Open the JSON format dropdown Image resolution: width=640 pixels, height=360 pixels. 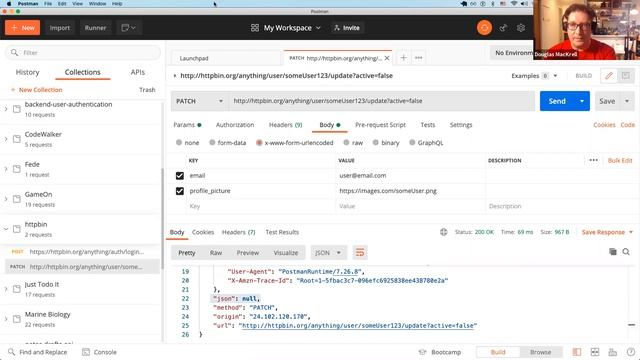[x=328, y=253]
